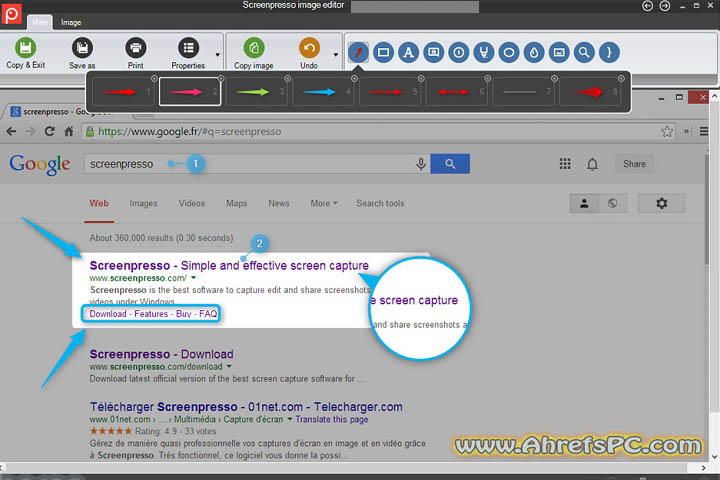The image size is (720, 480).
Task: Select the Text tool with letter A
Action: point(408,52)
